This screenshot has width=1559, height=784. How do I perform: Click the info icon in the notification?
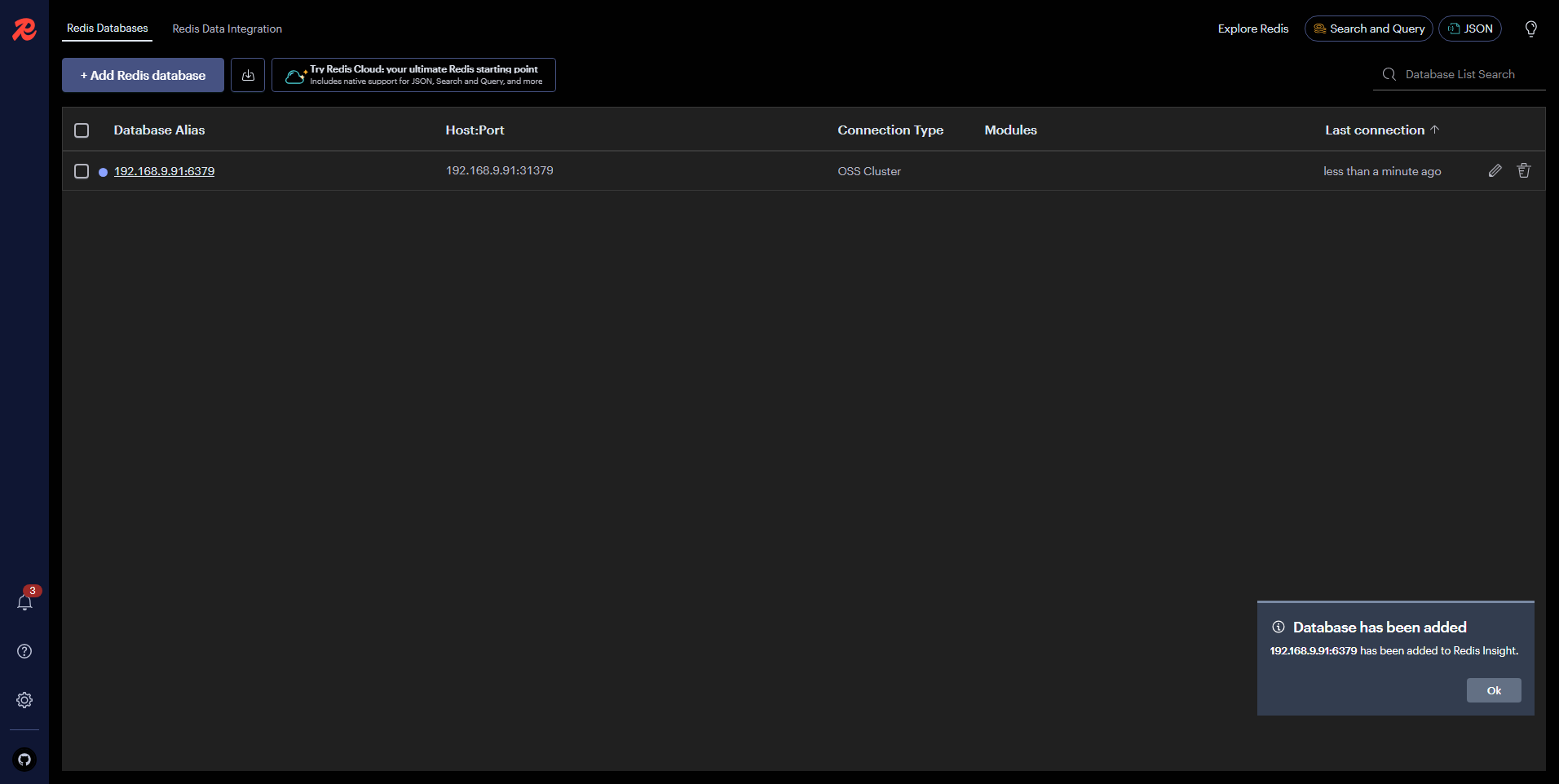[1279, 627]
